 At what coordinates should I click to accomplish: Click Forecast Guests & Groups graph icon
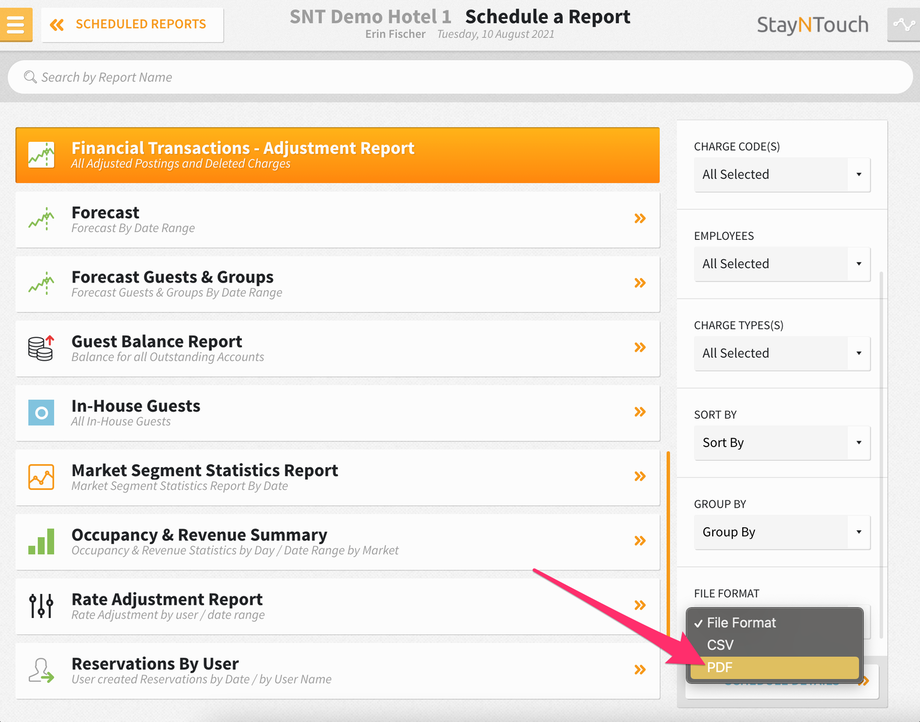pos(41,284)
